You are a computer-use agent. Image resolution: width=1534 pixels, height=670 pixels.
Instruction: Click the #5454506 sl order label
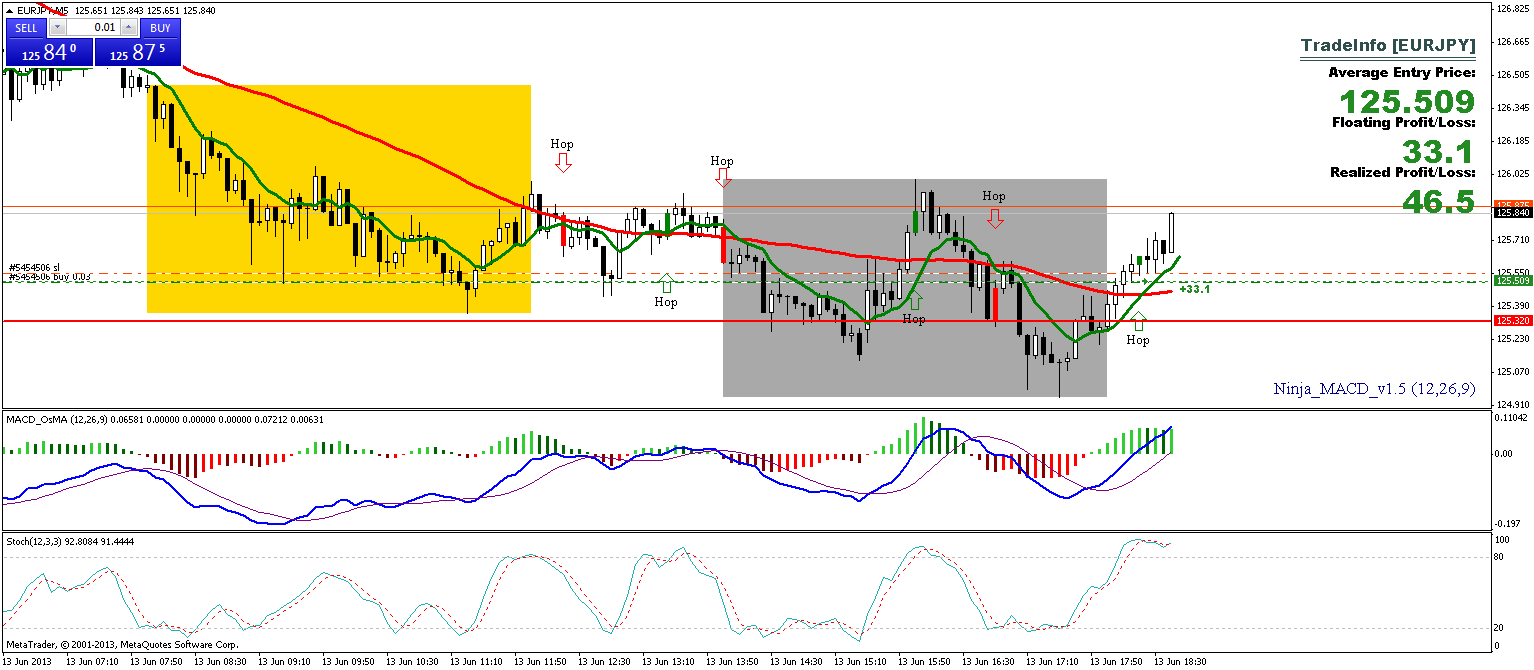34,267
